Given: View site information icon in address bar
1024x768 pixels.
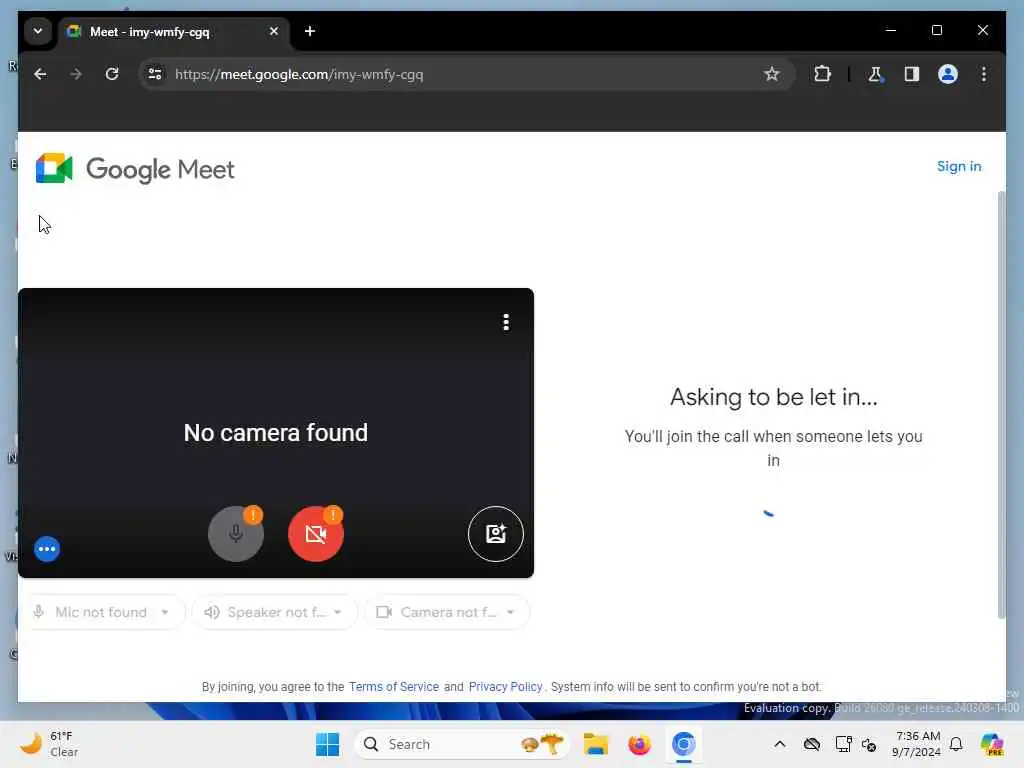Looking at the screenshot, I should point(155,74).
